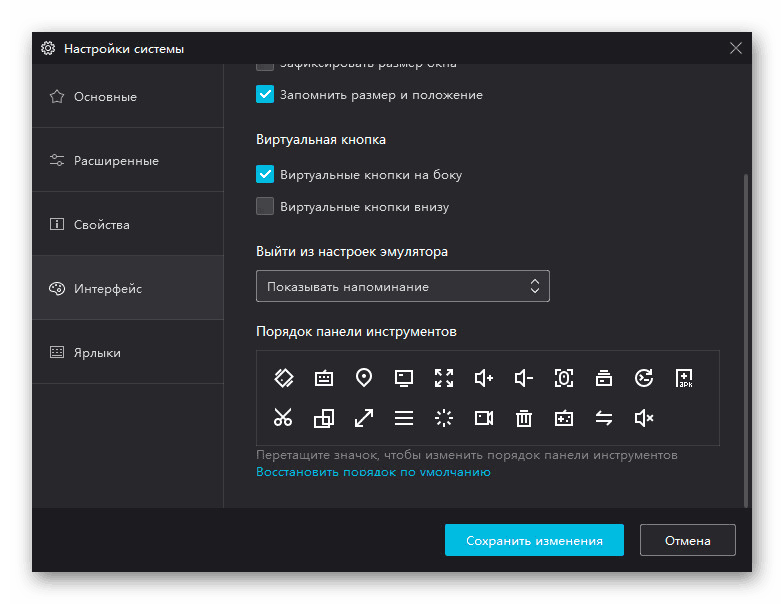Screen dimensions: 784x604
Task: Open the 'Основные' settings tab
Action: tap(105, 97)
